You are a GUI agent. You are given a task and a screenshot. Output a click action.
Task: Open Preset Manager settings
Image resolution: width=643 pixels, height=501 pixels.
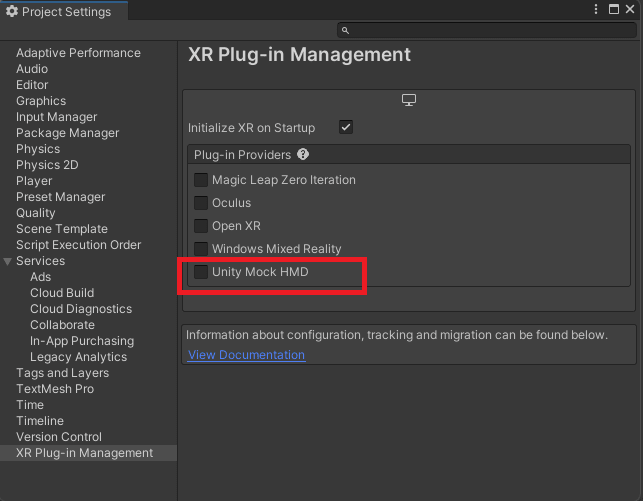[x=61, y=197]
